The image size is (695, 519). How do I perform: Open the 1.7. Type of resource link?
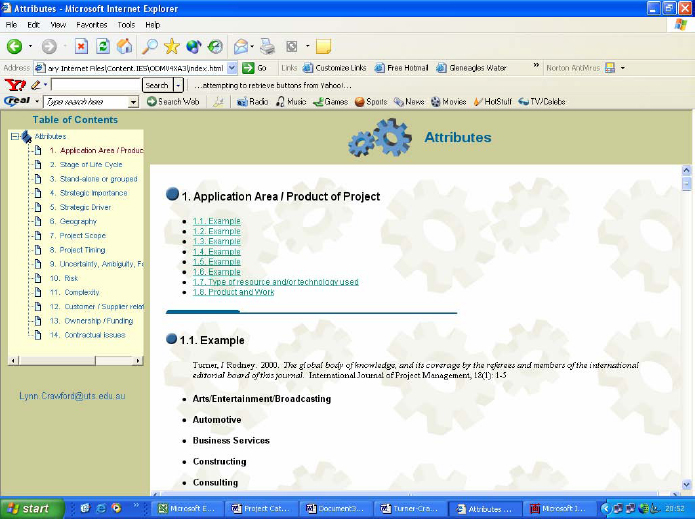pos(275,281)
